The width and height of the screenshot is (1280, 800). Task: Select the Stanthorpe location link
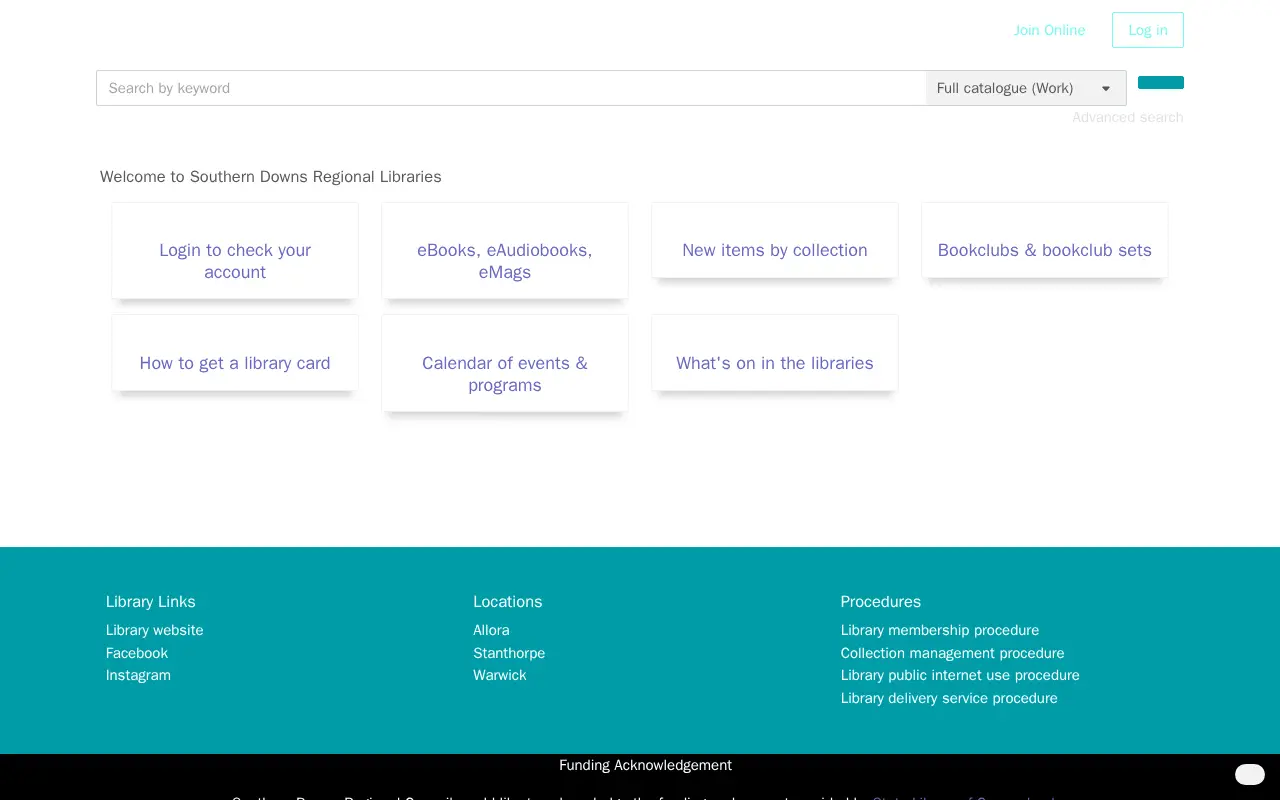(x=509, y=653)
